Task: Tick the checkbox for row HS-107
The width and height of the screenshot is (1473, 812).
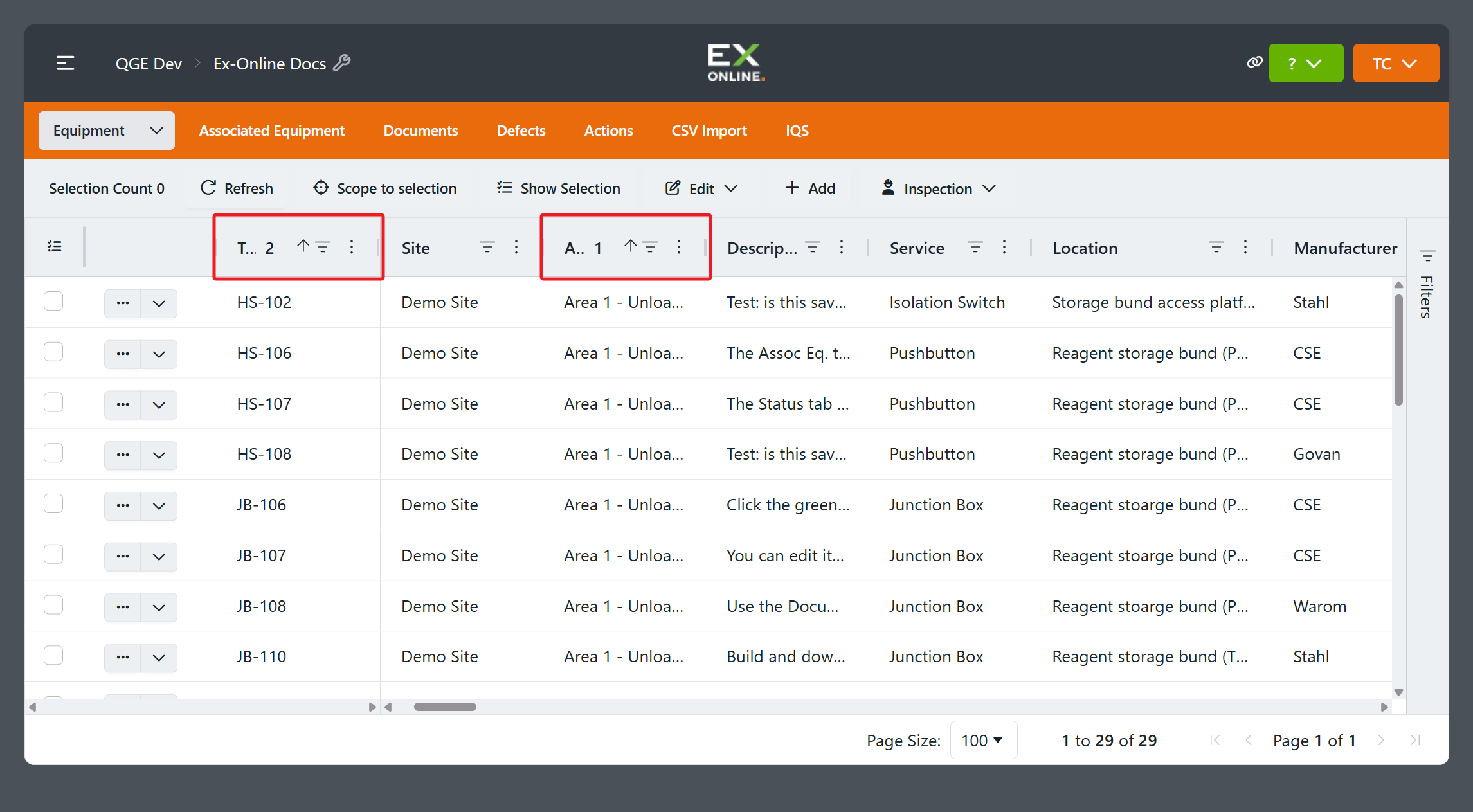Action: [53, 402]
